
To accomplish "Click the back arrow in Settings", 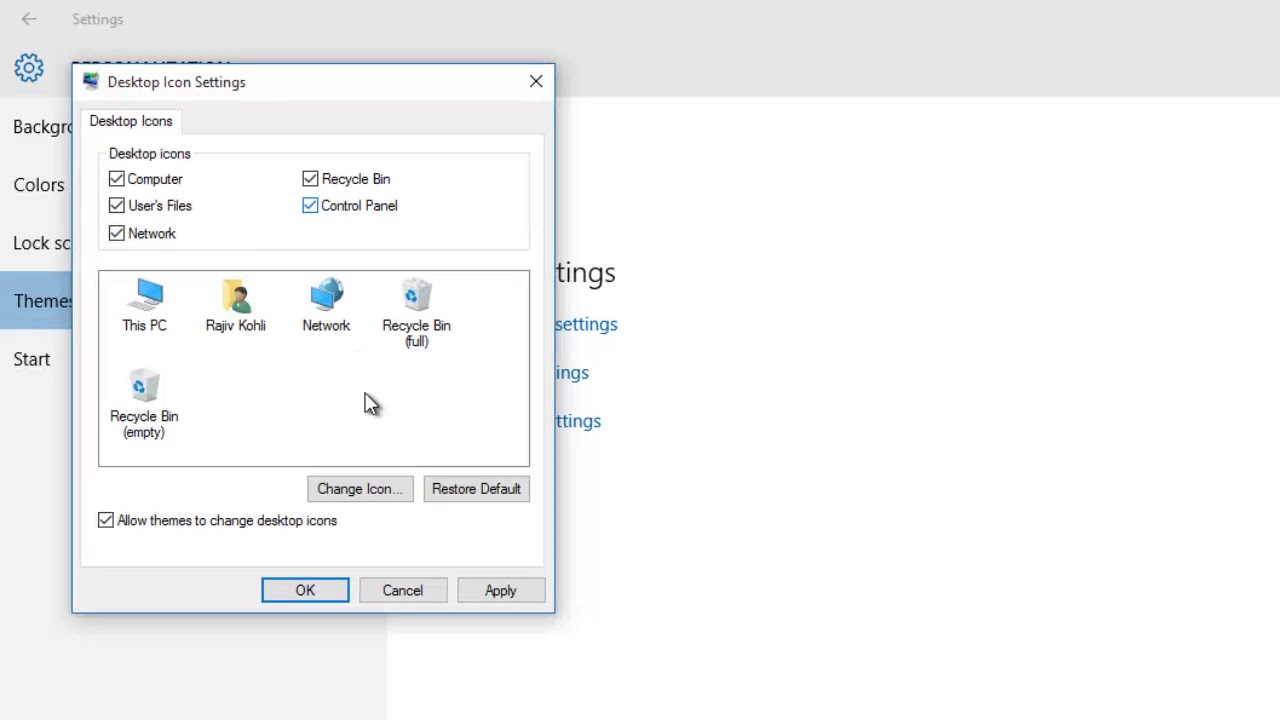I will coord(28,19).
